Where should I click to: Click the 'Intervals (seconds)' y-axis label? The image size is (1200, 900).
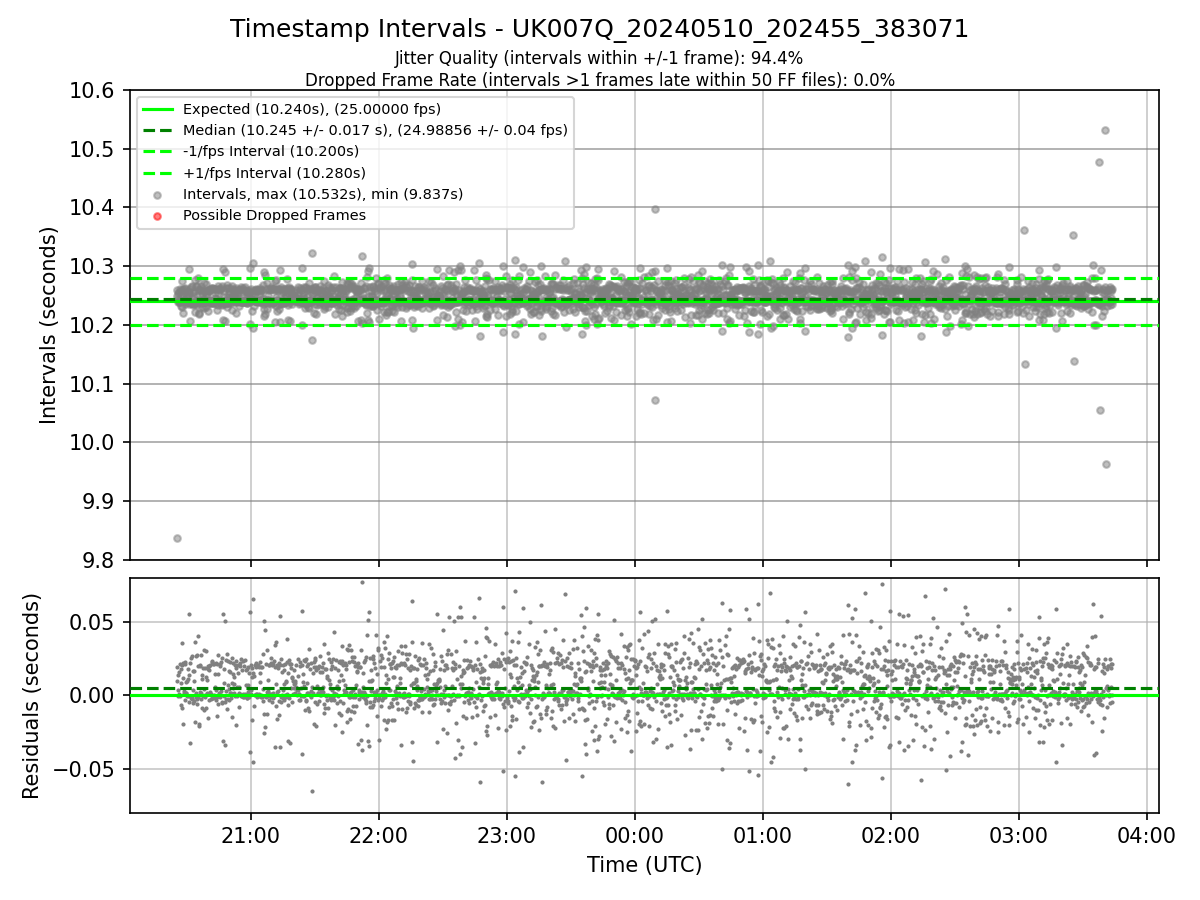click(49, 325)
